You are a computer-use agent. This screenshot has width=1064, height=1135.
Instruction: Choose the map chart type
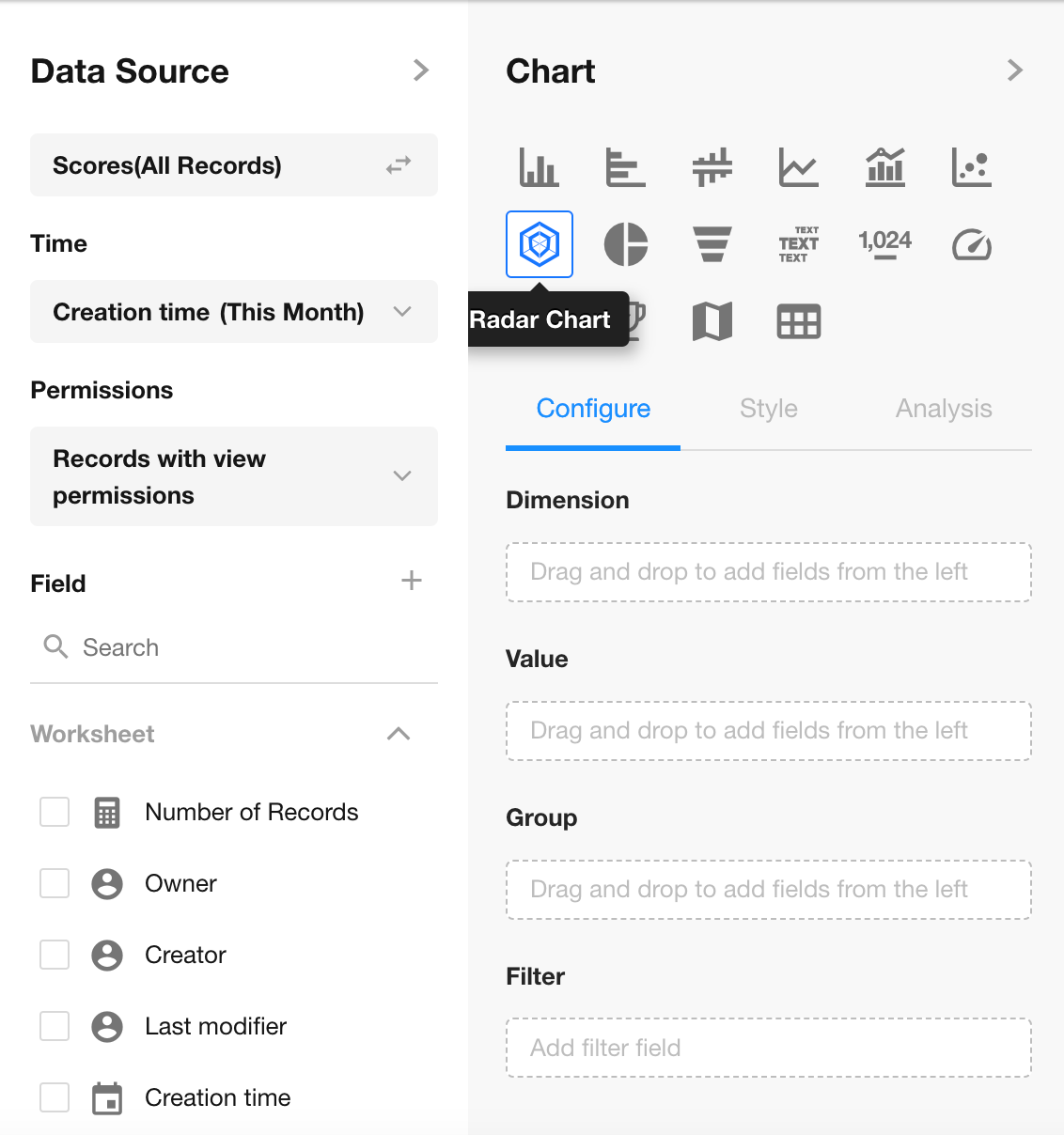712,321
